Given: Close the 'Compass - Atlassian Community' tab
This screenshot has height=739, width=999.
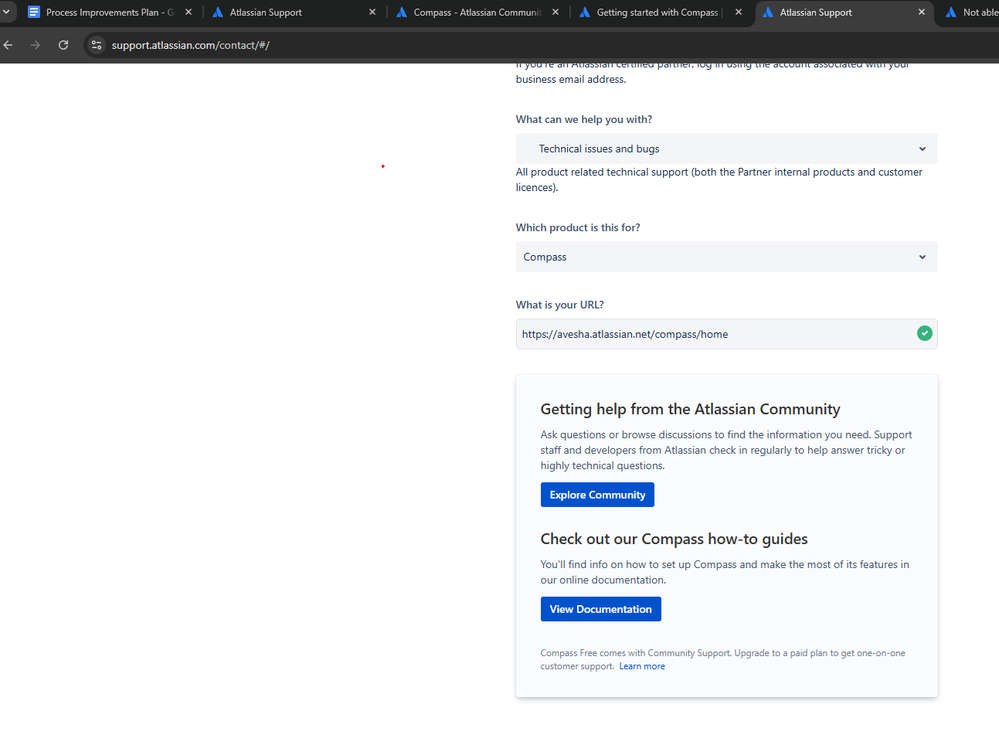Looking at the screenshot, I should point(555,13).
